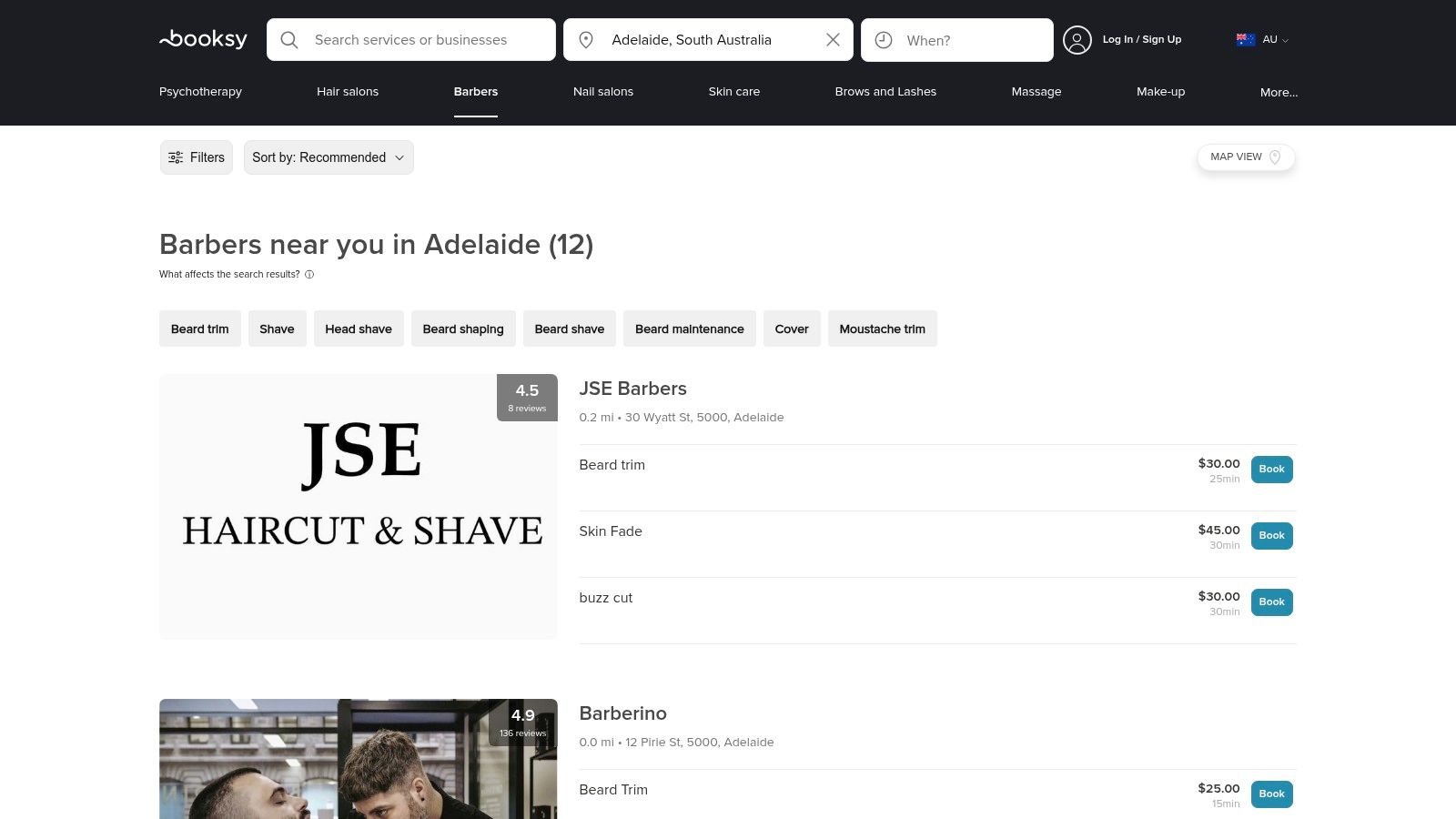The height and width of the screenshot is (819, 1456).
Task: Click the search magnifier icon
Action: [289, 40]
